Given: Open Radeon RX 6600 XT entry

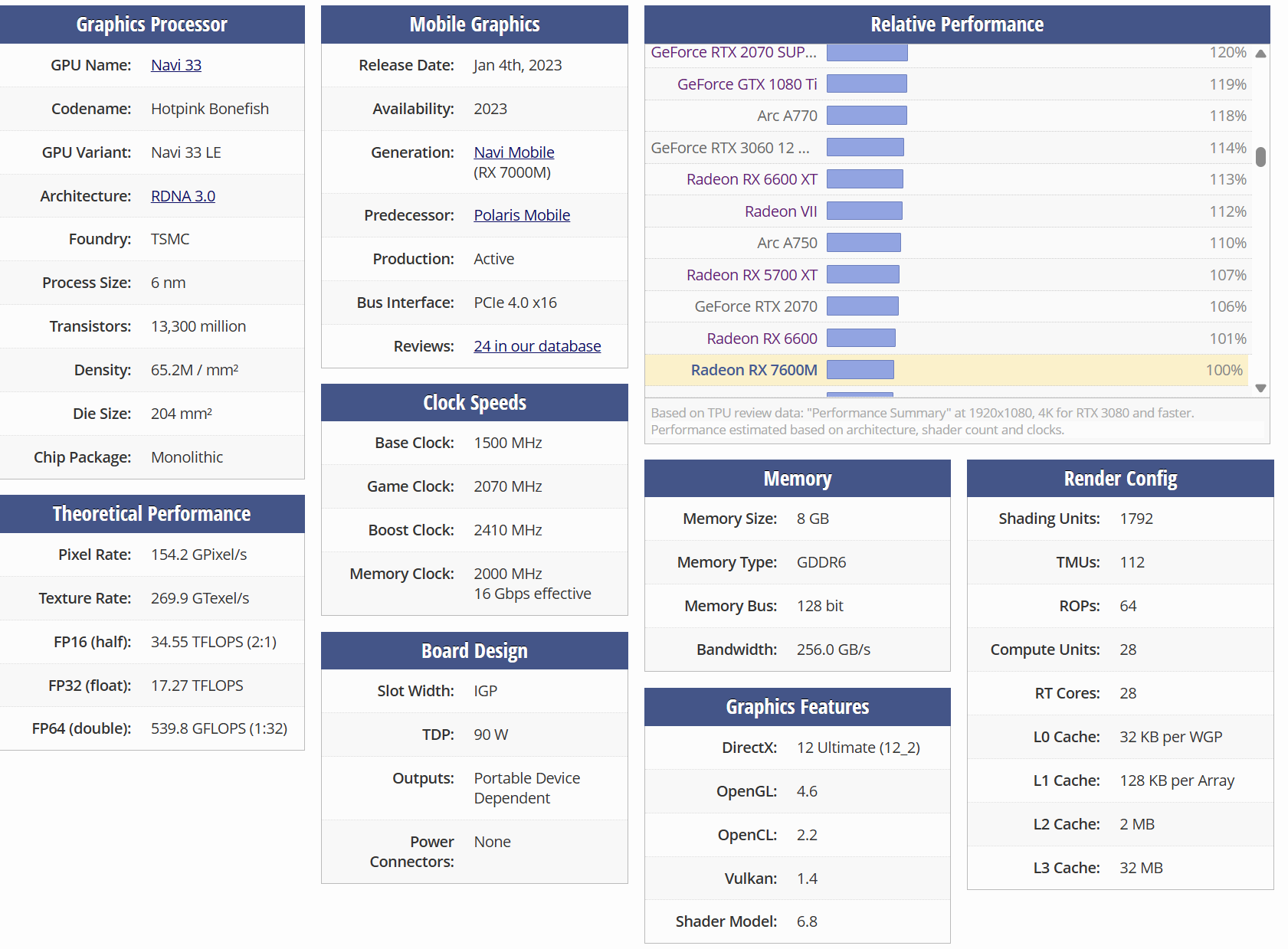Looking at the screenshot, I should 751,179.
